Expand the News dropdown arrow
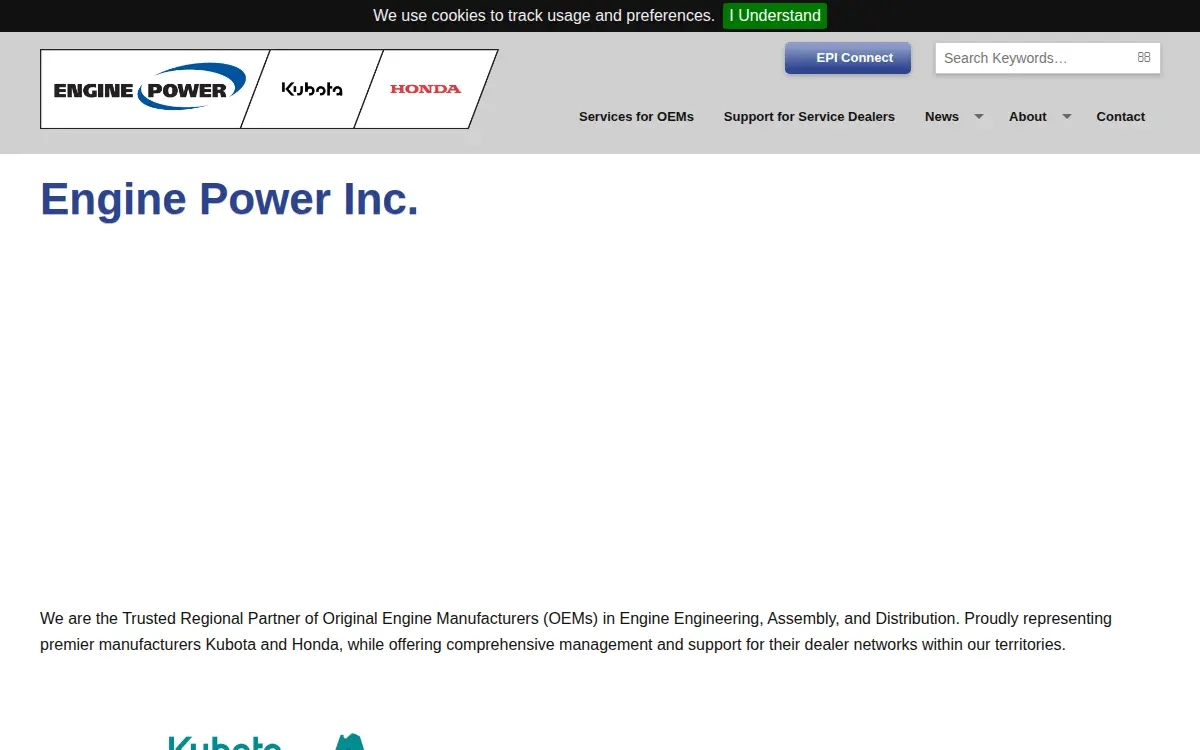1200x750 pixels. tap(979, 117)
